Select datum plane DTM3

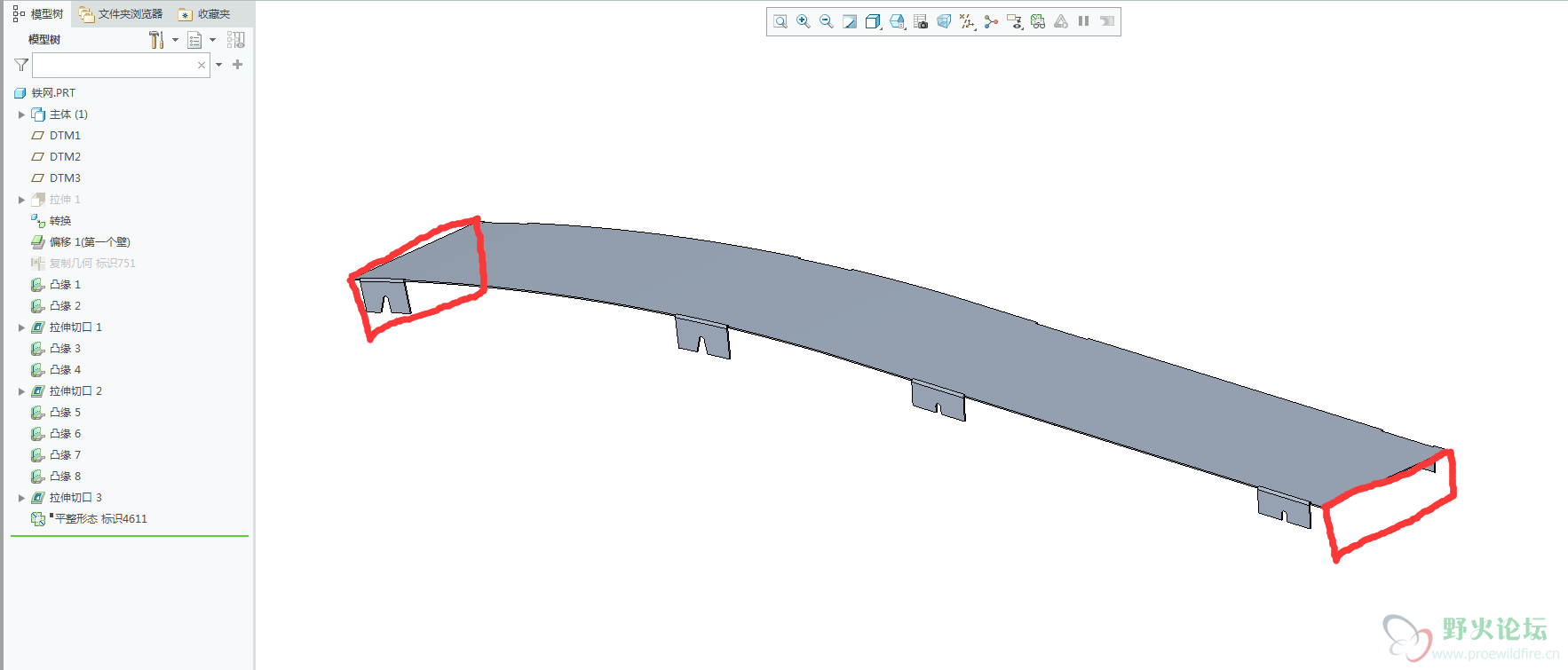[56, 178]
